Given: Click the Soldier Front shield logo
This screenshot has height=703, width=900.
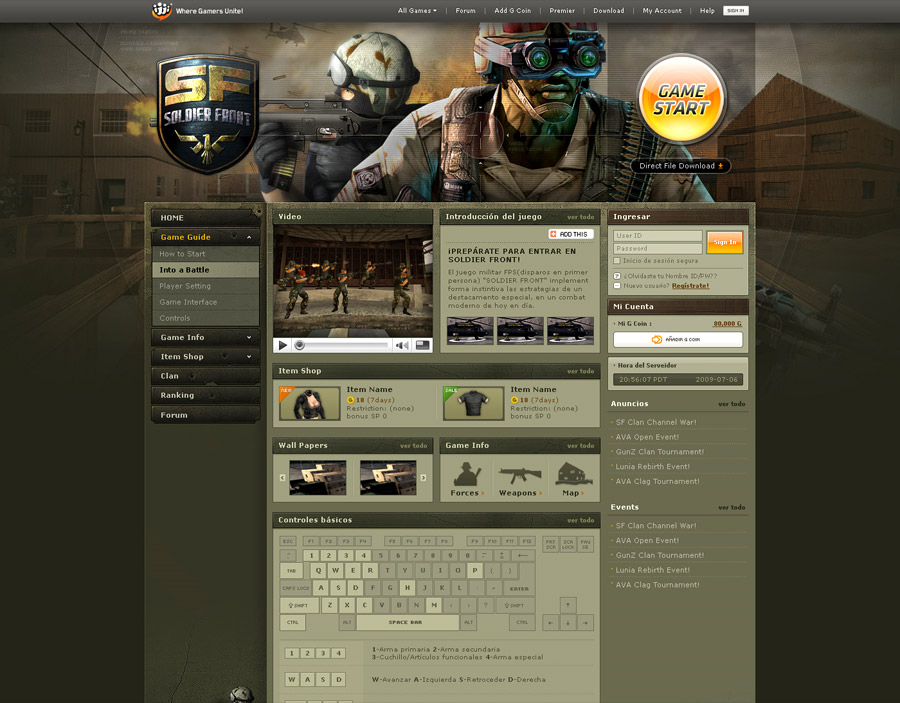Looking at the screenshot, I should (207, 114).
